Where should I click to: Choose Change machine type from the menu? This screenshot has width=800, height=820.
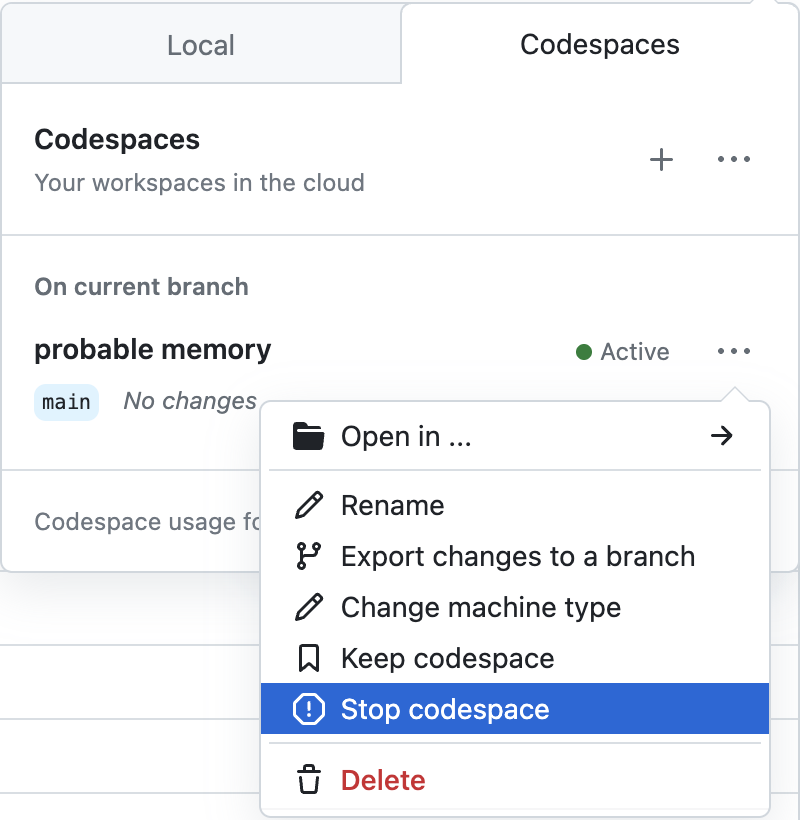pyautogui.click(x=481, y=607)
